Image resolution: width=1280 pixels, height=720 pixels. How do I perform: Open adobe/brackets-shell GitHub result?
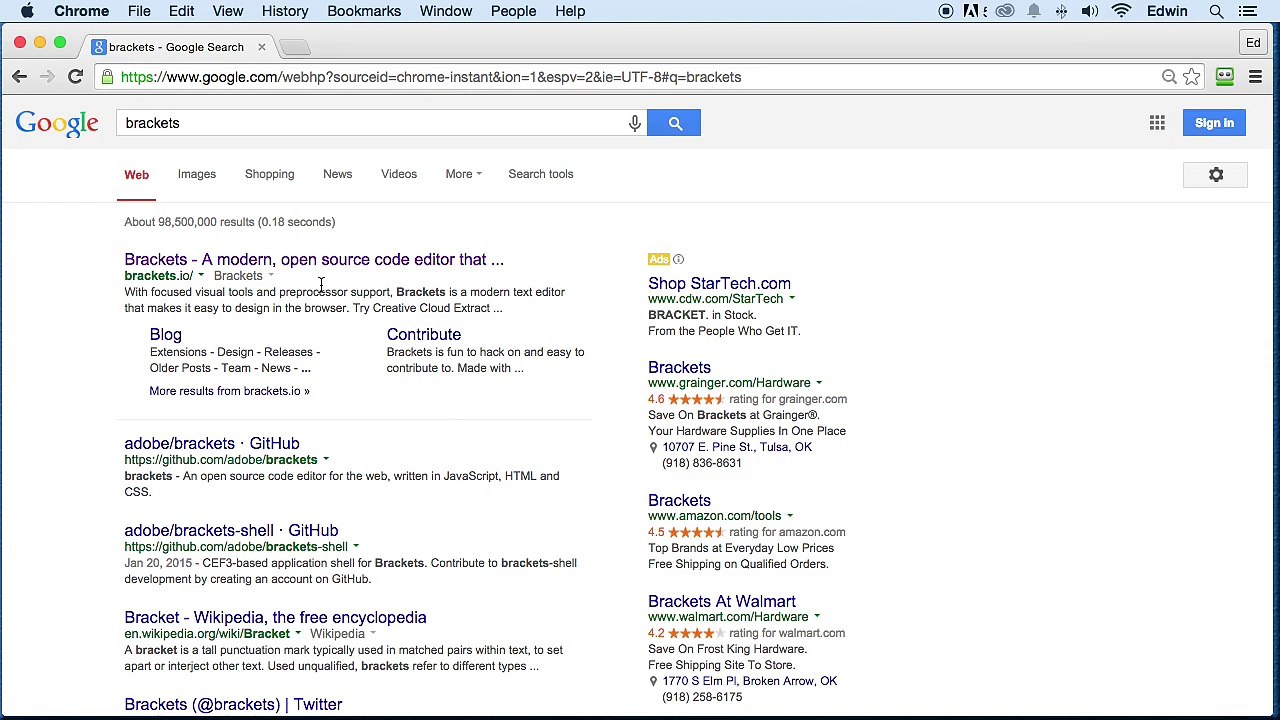point(231,531)
